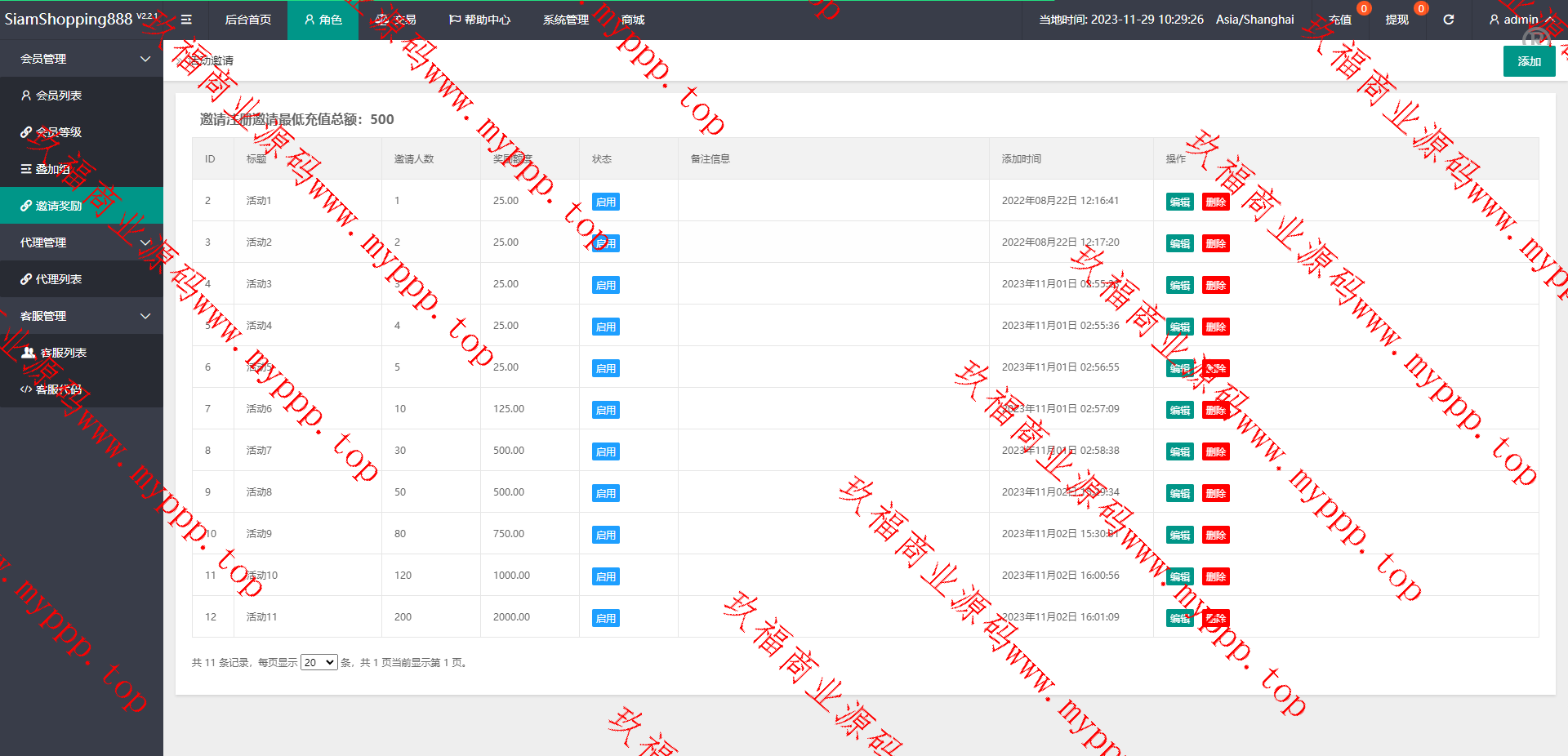Collapse the 会员管理 sidebar group
This screenshot has width=1568, height=756.
pos(145,59)
